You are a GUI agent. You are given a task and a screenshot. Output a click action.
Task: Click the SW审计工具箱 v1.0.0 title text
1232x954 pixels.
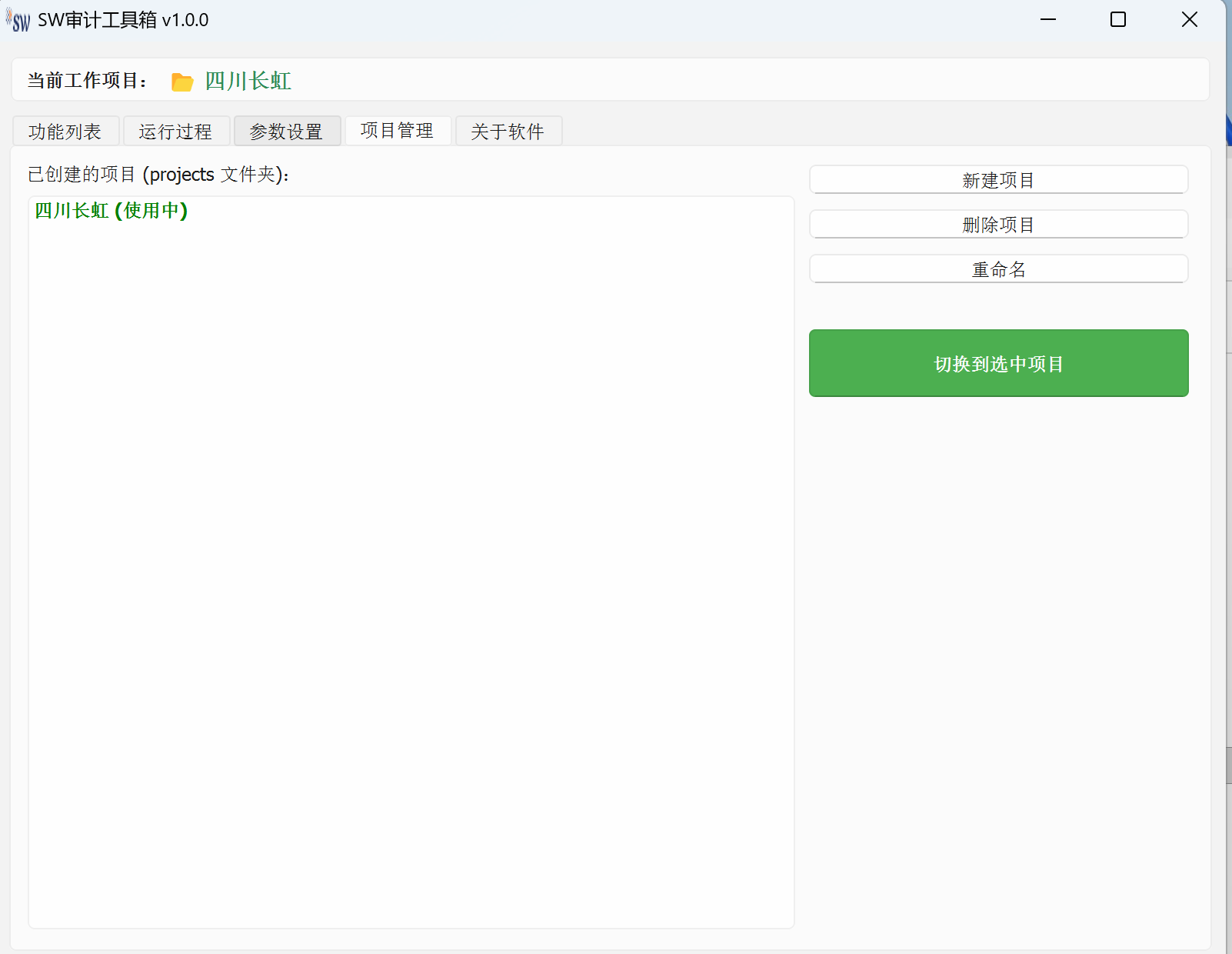point(123,20)
